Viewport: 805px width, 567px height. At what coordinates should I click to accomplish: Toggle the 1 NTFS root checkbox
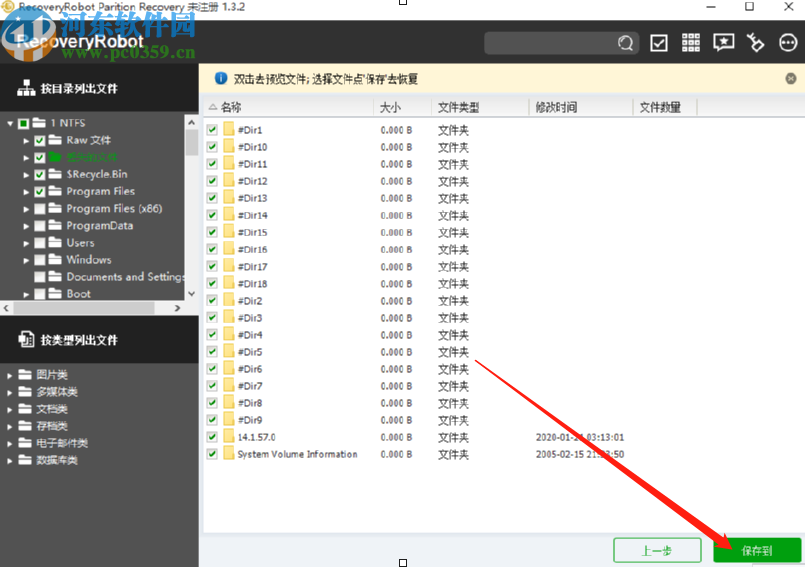pyautogui.click(x=24, y=123)
